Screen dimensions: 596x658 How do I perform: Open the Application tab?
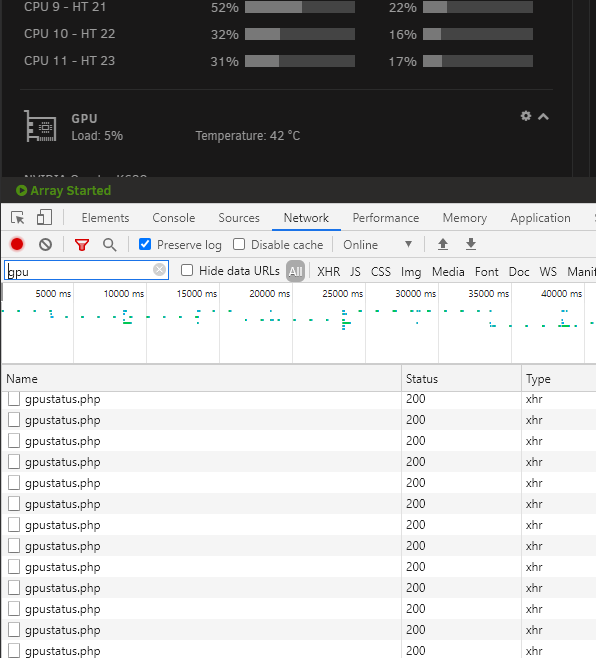tap(540, 218)
